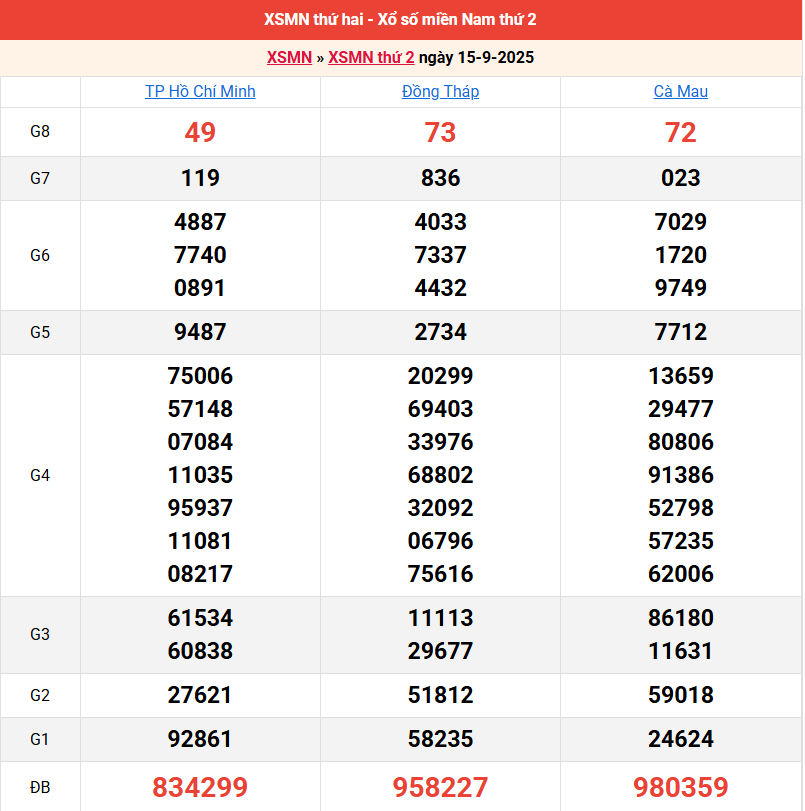Click G5 number 9487
Image resolution: width=805 pixels, height=811 pixels.
pos(200,332)
